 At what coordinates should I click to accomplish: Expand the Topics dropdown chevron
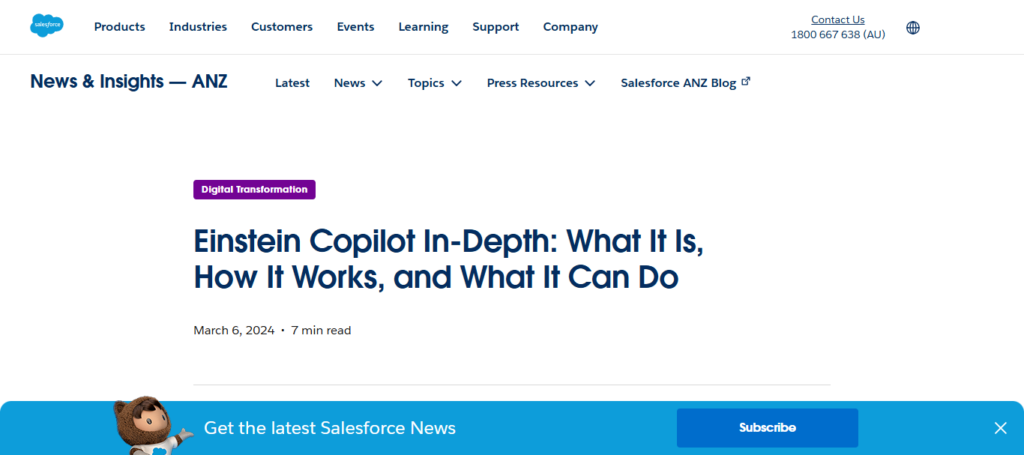click(x=456, y=84)
